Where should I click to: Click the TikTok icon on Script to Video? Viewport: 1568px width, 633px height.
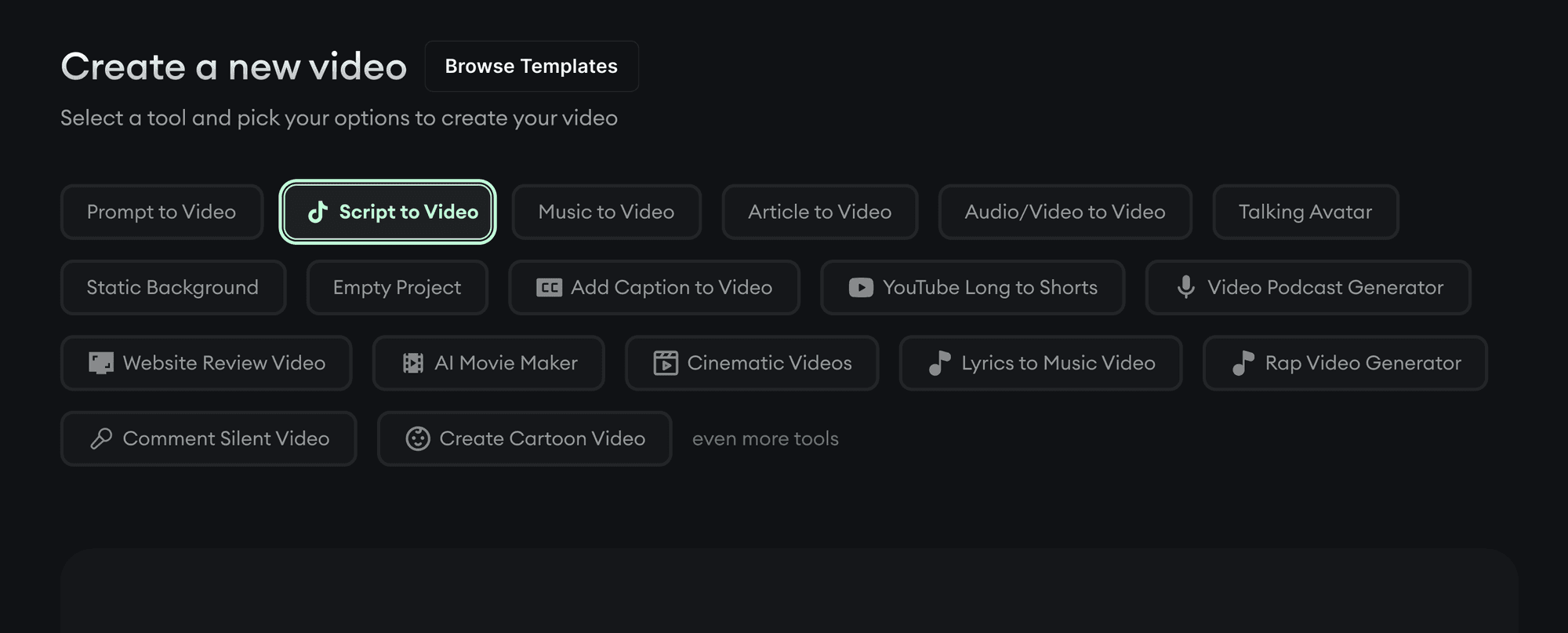[x=318, y=212]
